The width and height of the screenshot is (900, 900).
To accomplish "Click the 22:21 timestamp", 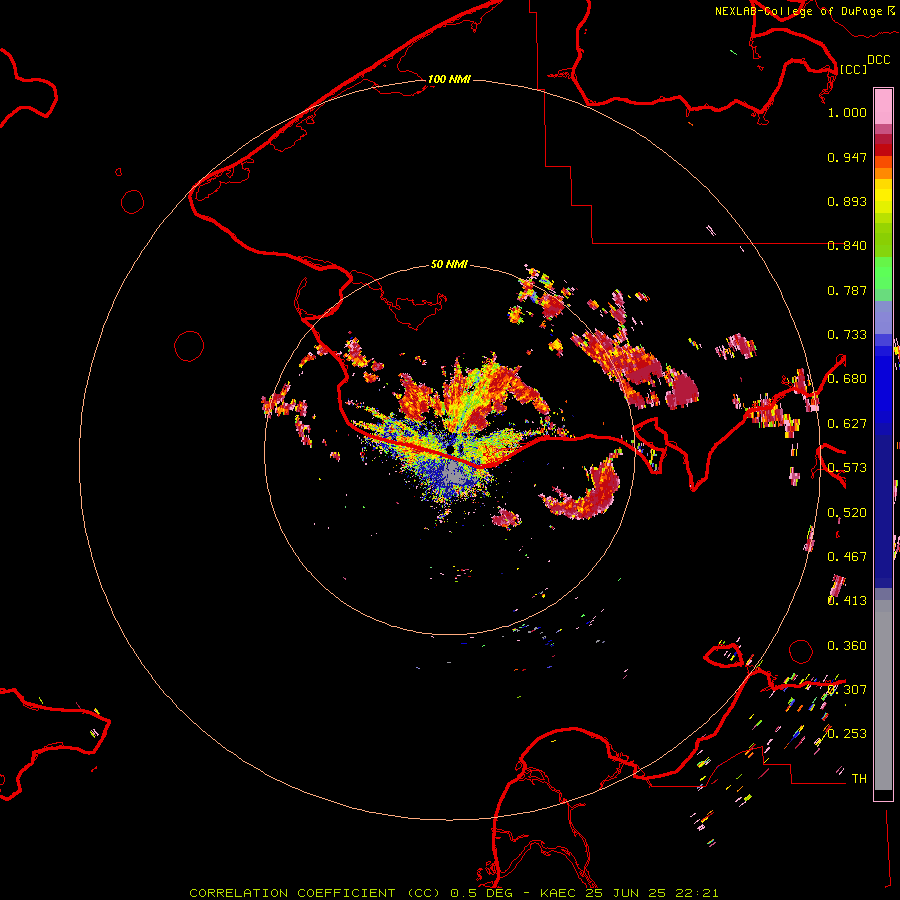I will point(697,893).
